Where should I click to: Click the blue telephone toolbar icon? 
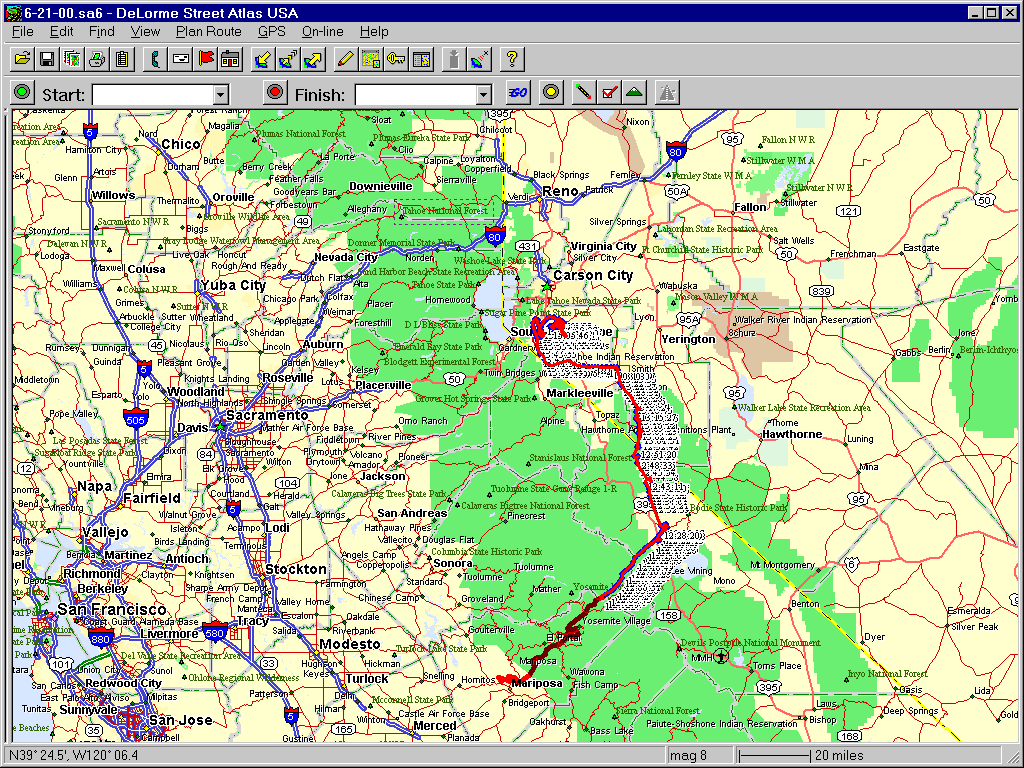tap(156, 59)
